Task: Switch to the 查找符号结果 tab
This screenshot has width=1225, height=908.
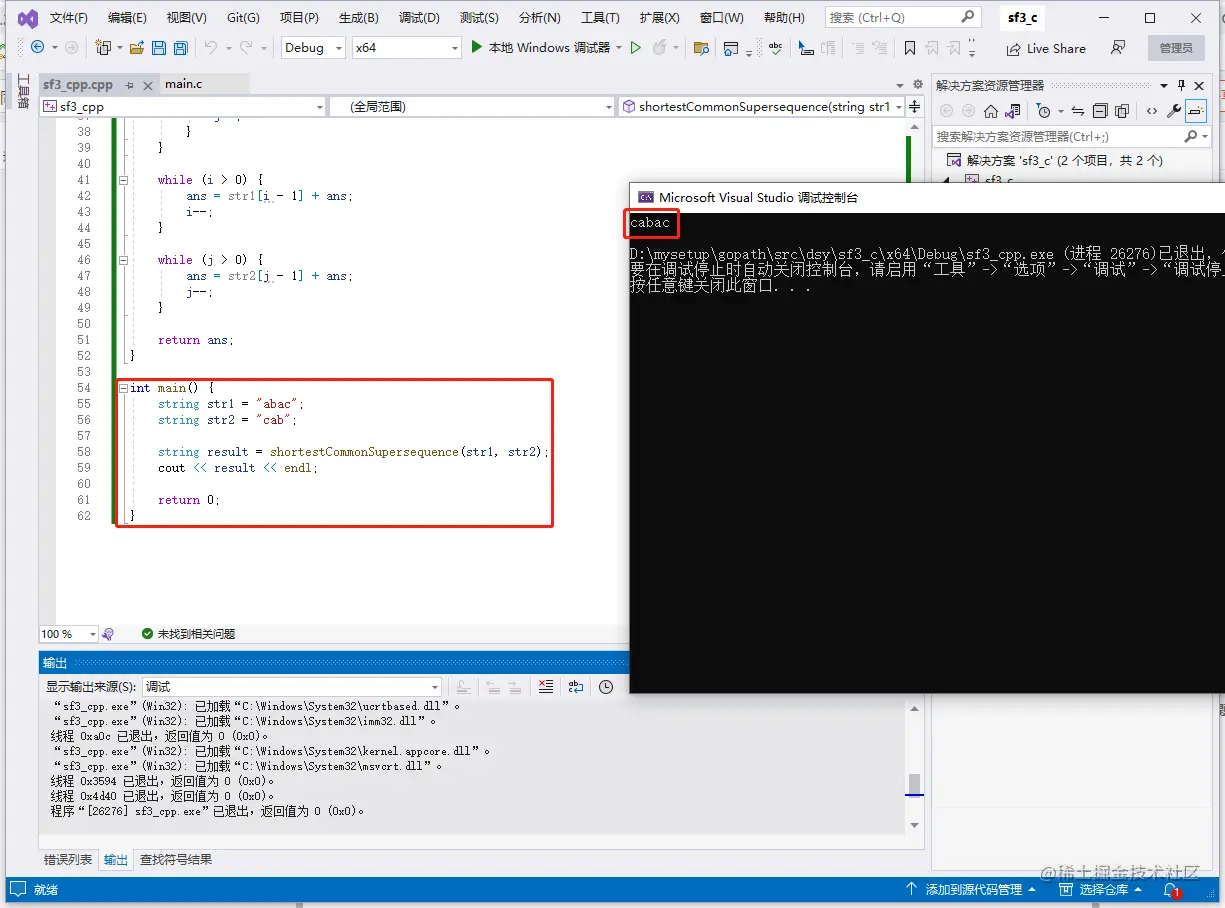Action: point(175,859)
